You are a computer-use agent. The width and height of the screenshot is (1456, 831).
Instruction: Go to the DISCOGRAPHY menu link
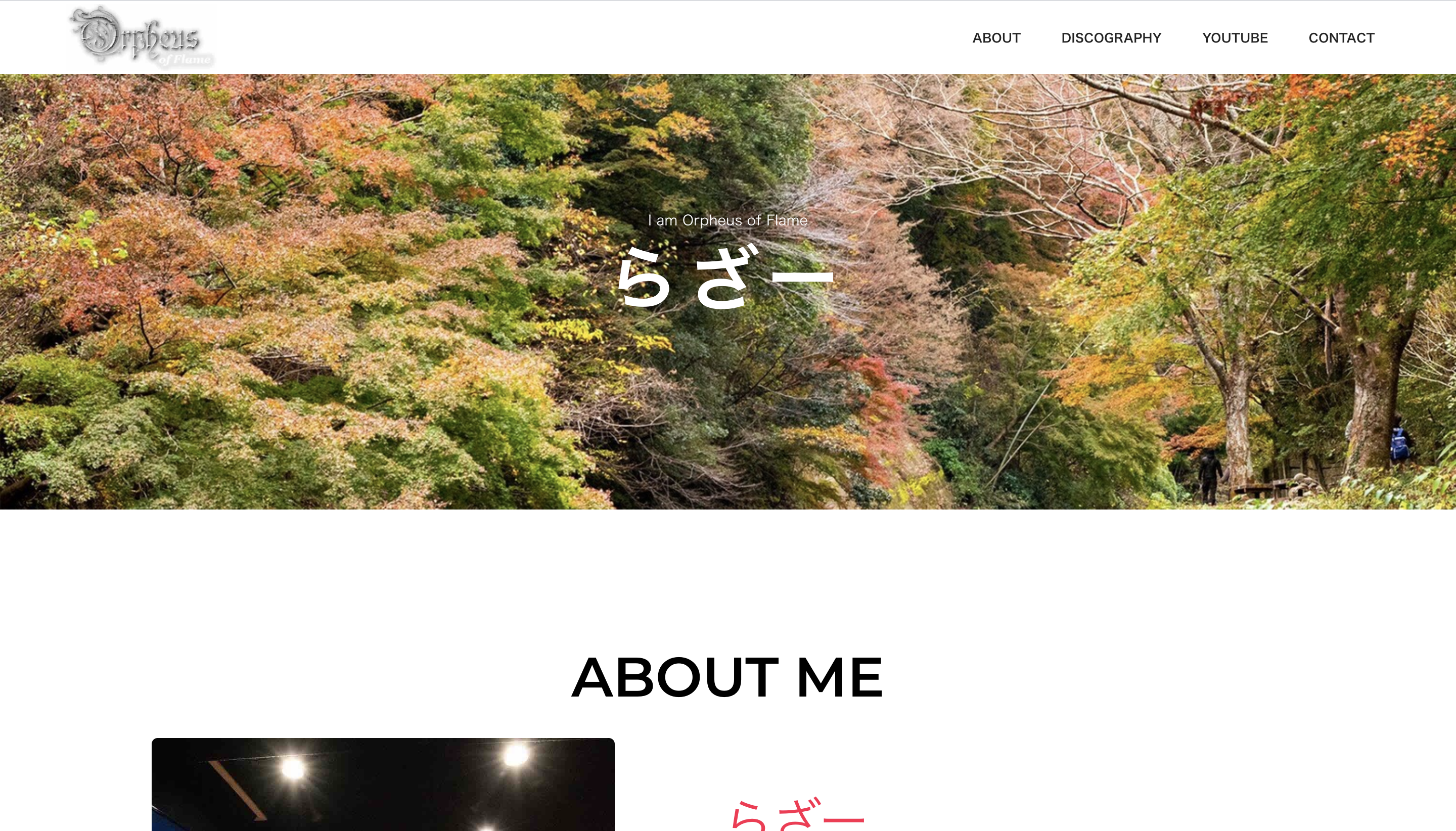pos(1111,38)
